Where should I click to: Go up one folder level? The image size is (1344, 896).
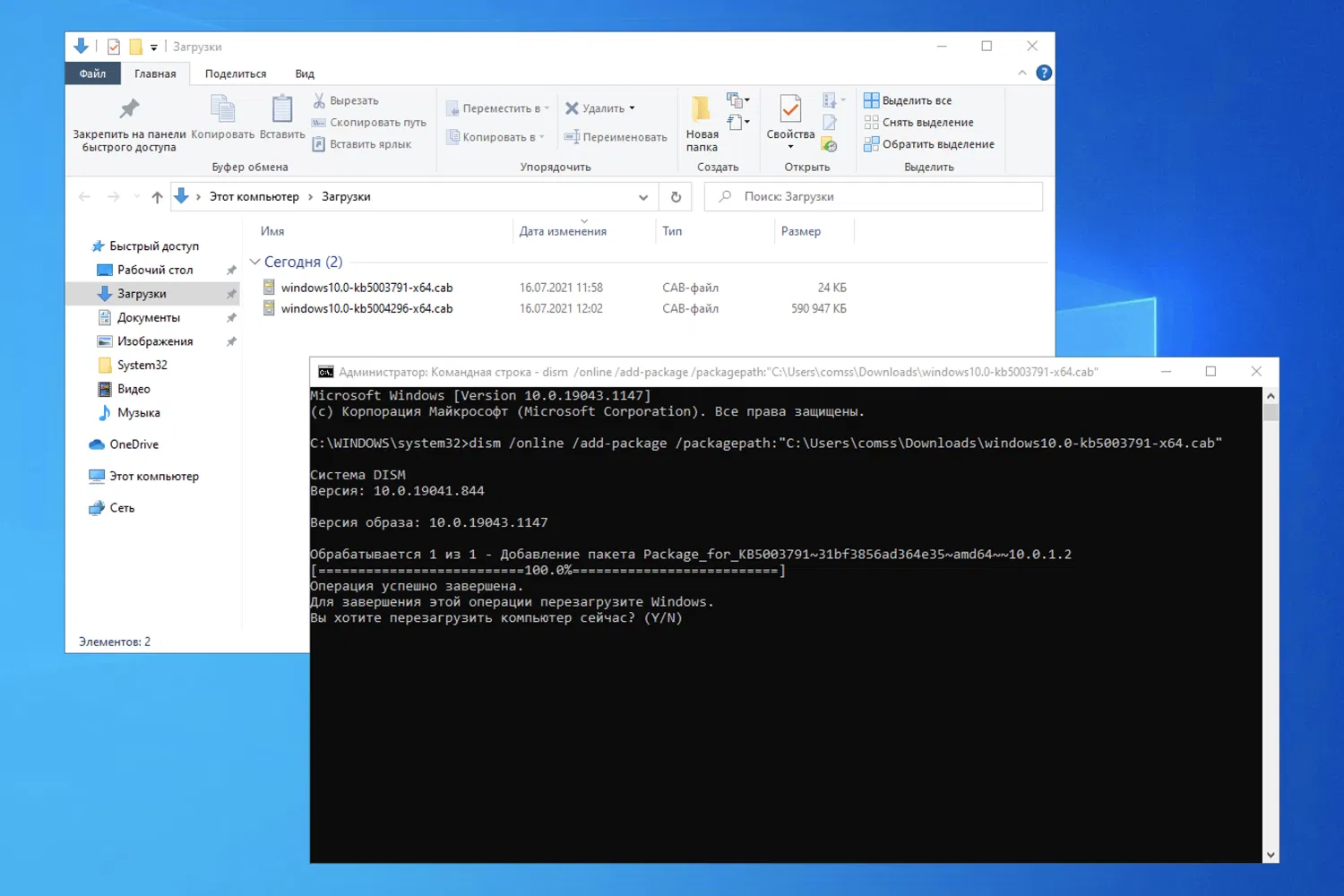[157, 197]
